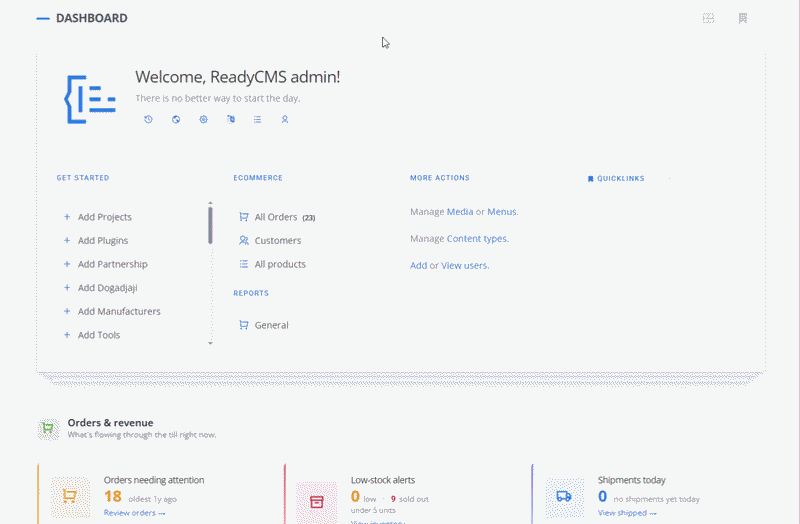This screenshot has width=800, height=524.
Task: Click the MORE ACTIONS section heading
Action: coord(440,178)
